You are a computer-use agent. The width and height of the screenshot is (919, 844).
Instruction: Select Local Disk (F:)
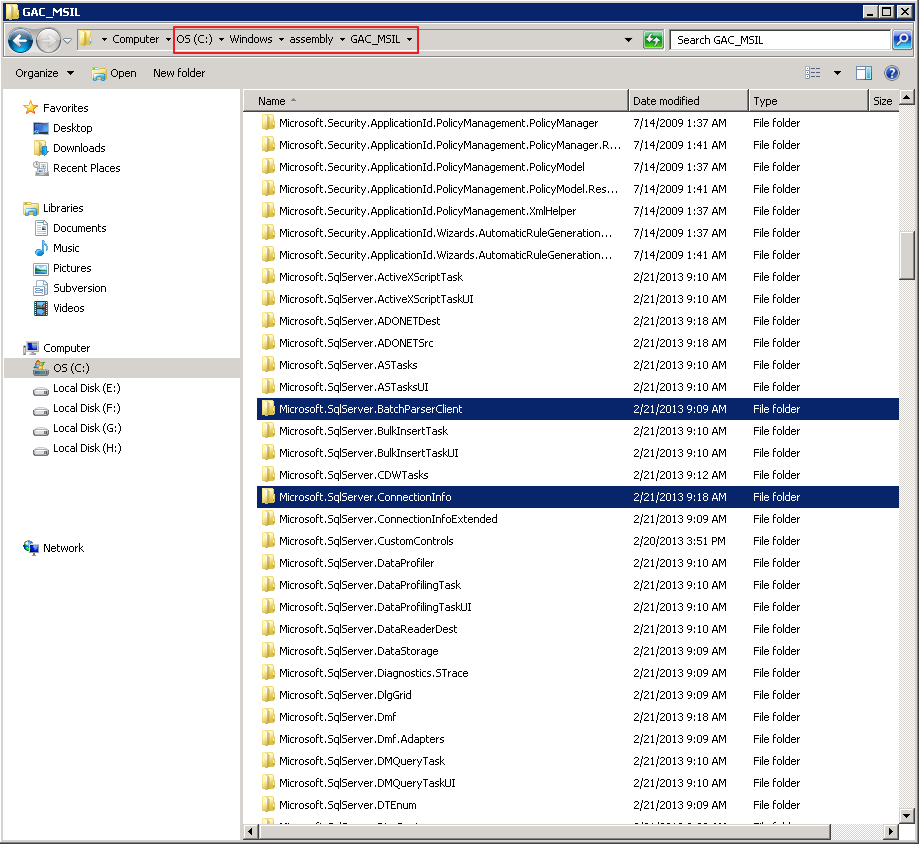click(86, 408)
